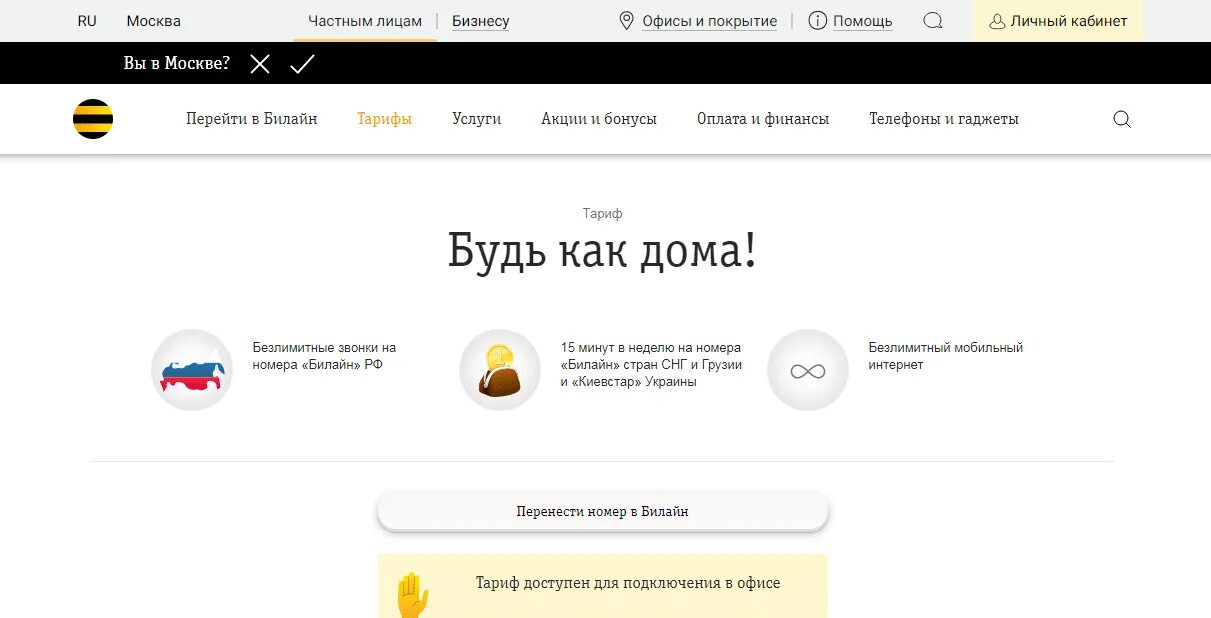
Task: Click the yellow hand icon
Action: (x=412, y=595)
